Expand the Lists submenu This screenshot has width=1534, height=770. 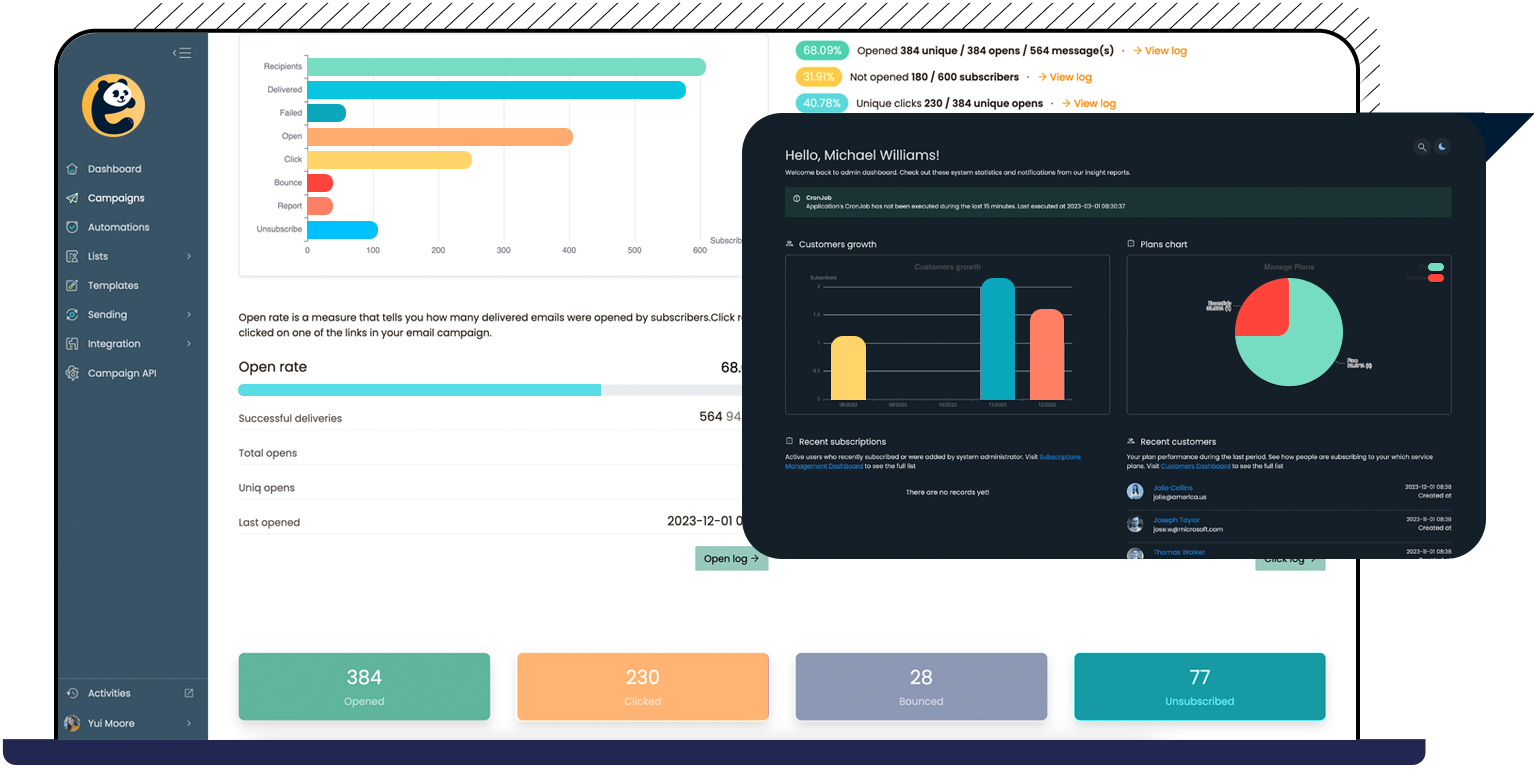189,256
